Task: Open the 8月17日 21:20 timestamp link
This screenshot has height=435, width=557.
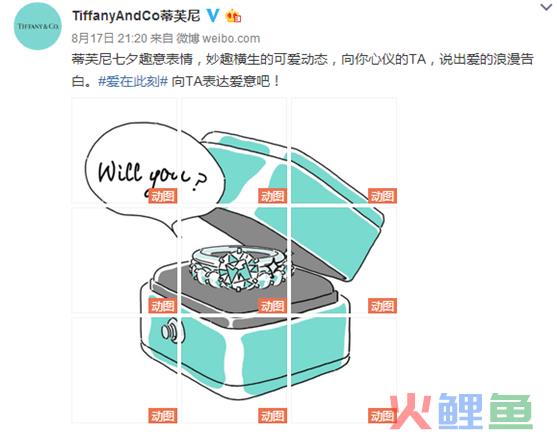Action: pyautogui.click(x=109, y=38)
